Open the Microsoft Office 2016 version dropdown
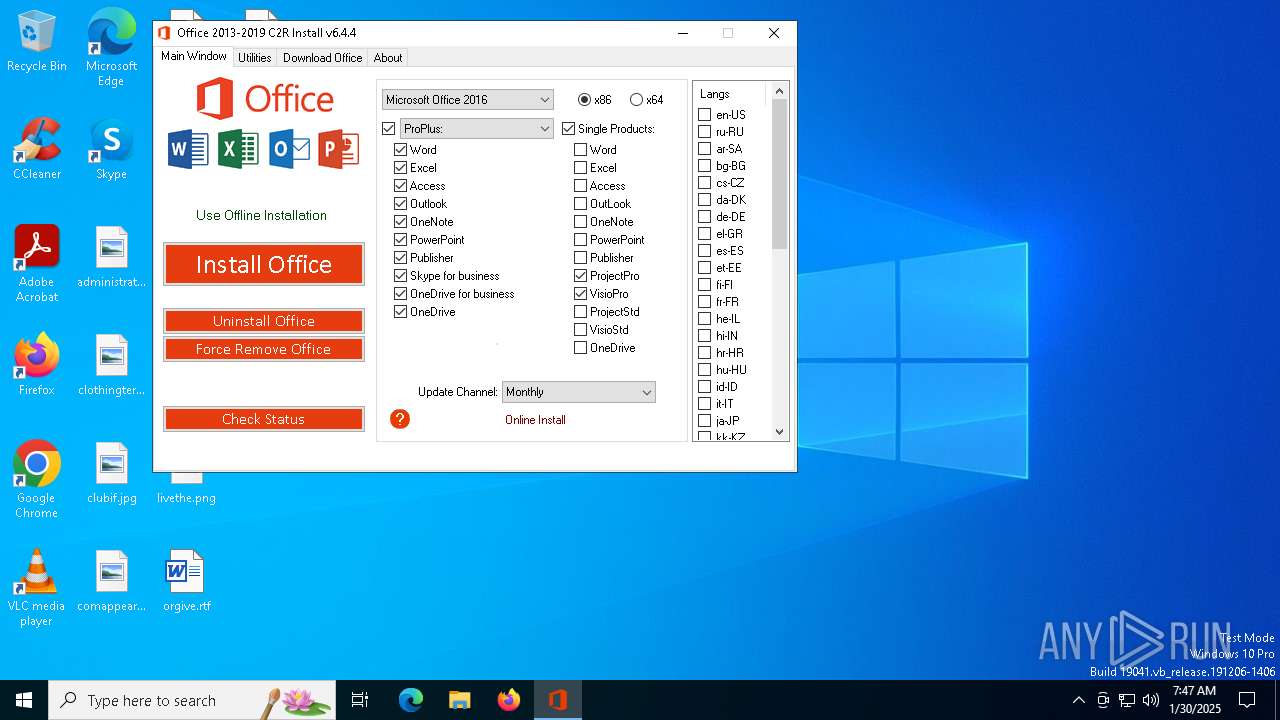 [x=467, y=99]
